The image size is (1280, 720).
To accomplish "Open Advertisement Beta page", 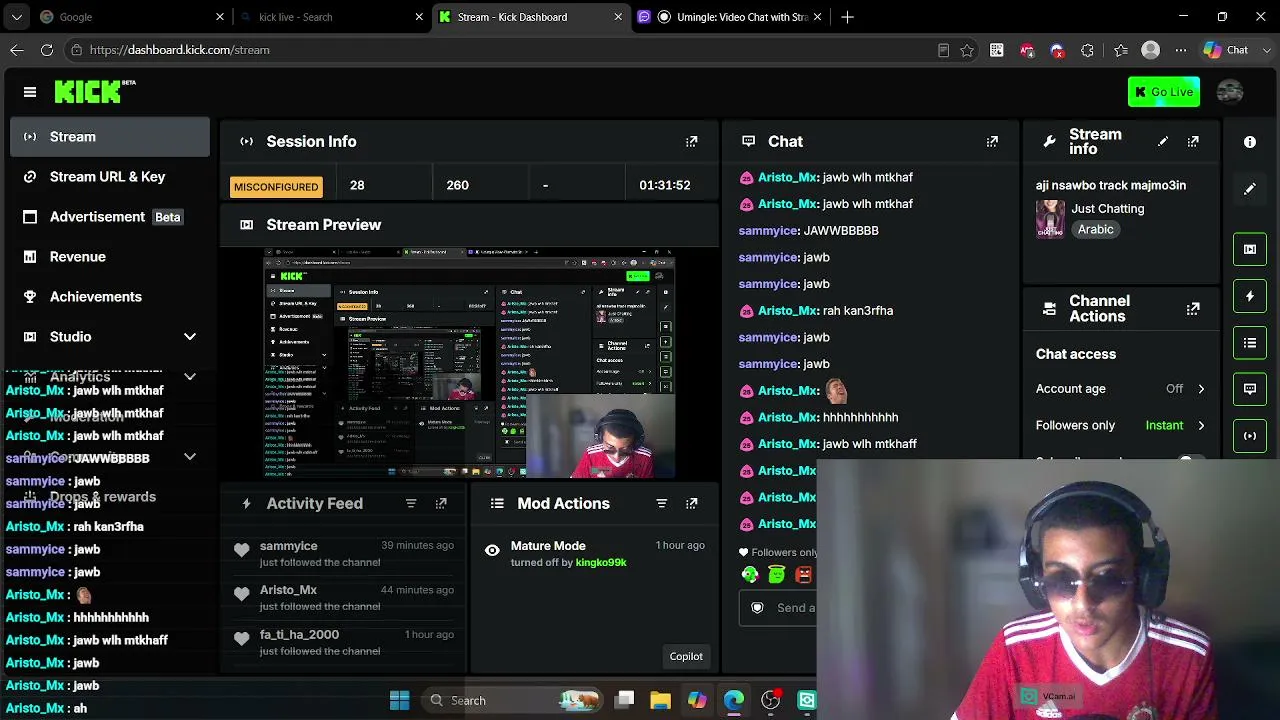I will pos(110,217).
